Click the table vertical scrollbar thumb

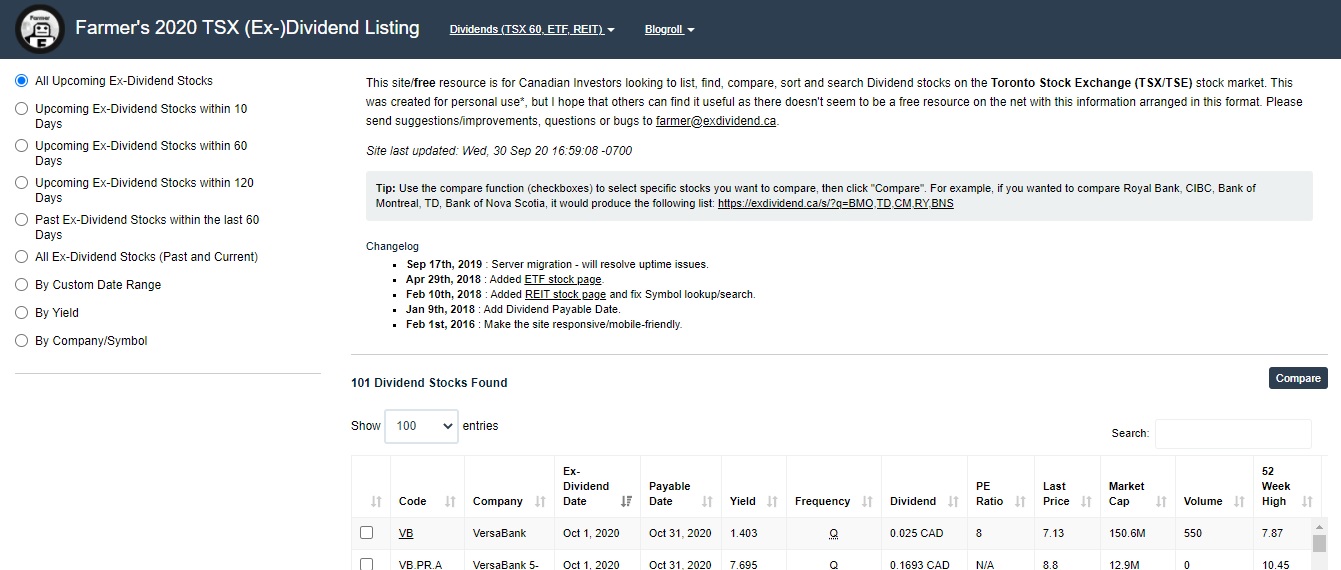pos(1319,544)
